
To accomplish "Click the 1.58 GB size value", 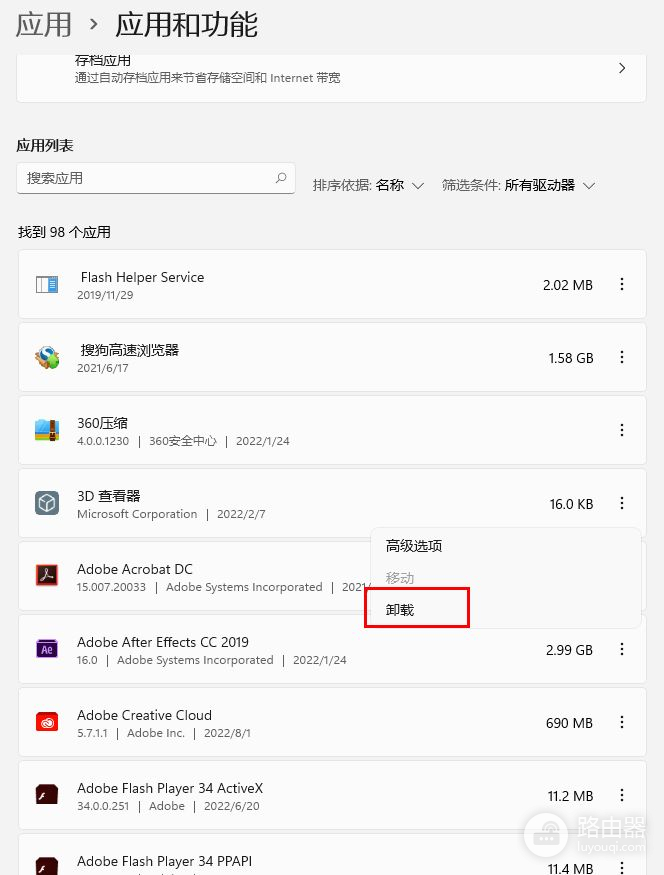I will [571, 358].
